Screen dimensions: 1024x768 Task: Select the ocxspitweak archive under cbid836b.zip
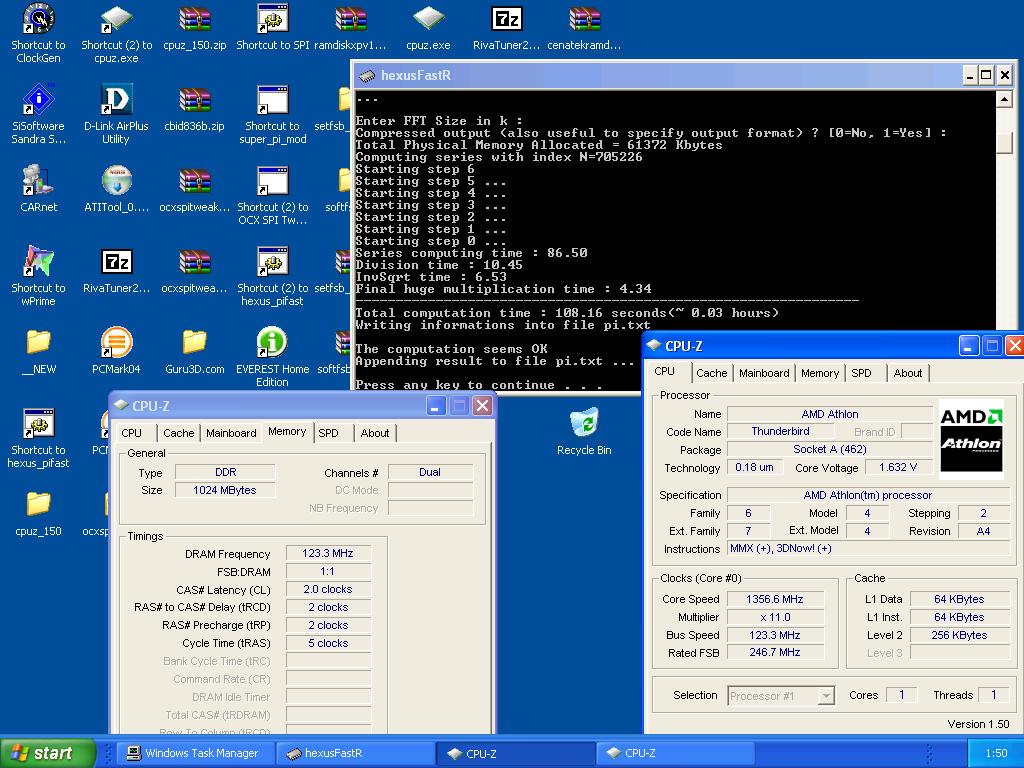point(195,180)
